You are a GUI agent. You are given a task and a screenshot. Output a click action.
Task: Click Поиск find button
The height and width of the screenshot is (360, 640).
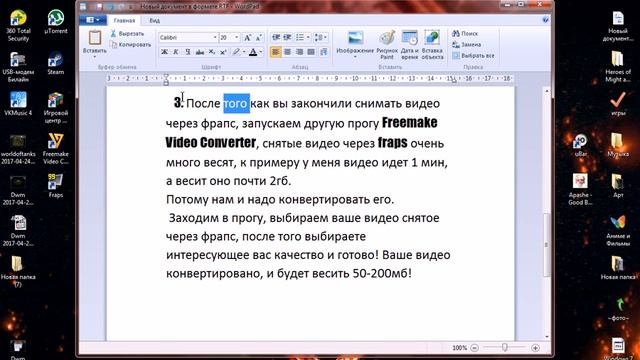pos(465,34)
